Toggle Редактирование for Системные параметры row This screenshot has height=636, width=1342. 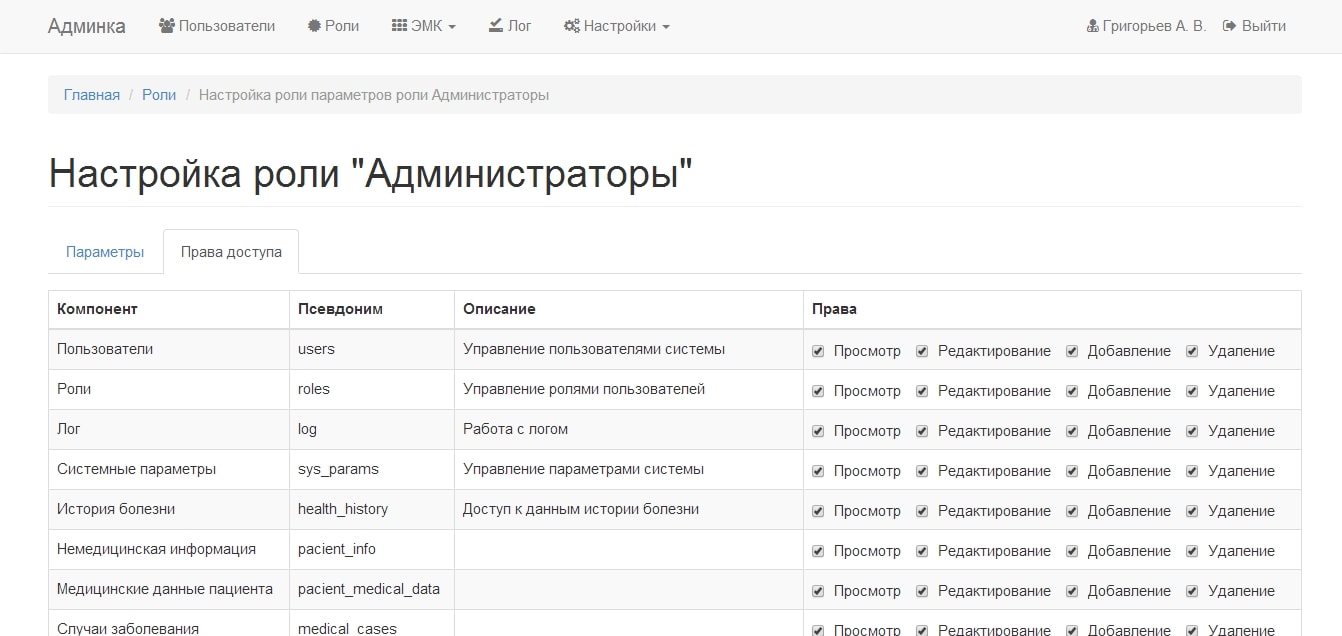(922, 471)
